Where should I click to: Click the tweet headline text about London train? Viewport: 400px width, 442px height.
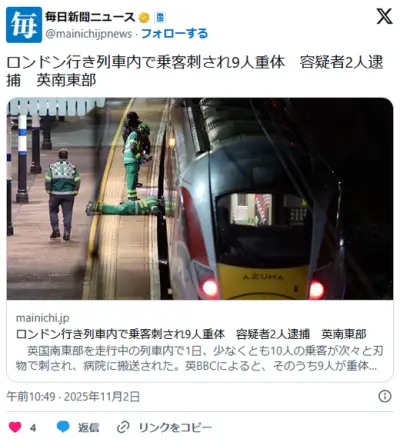(x=195, y=71)
